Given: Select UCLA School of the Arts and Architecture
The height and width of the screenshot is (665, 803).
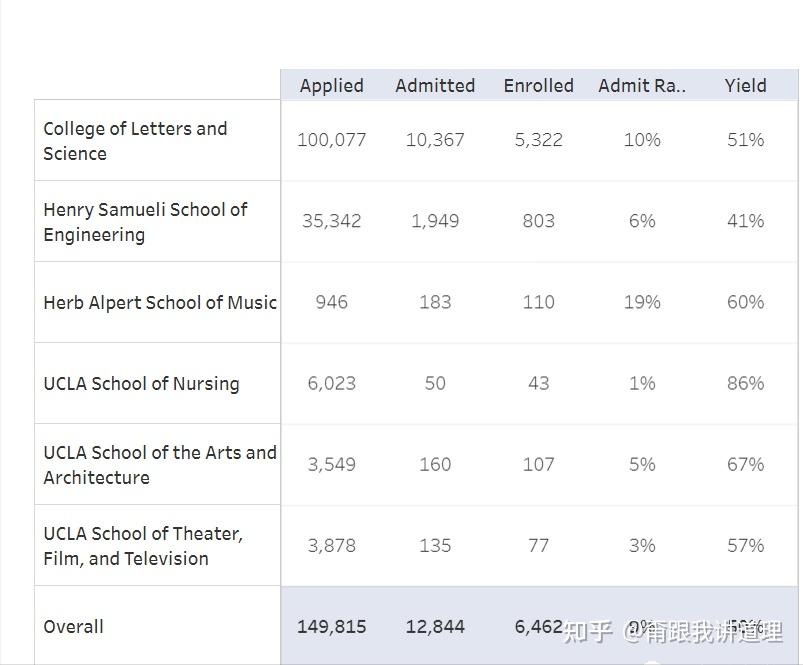Looking at the screenshot, I should [x=159, y=465].
